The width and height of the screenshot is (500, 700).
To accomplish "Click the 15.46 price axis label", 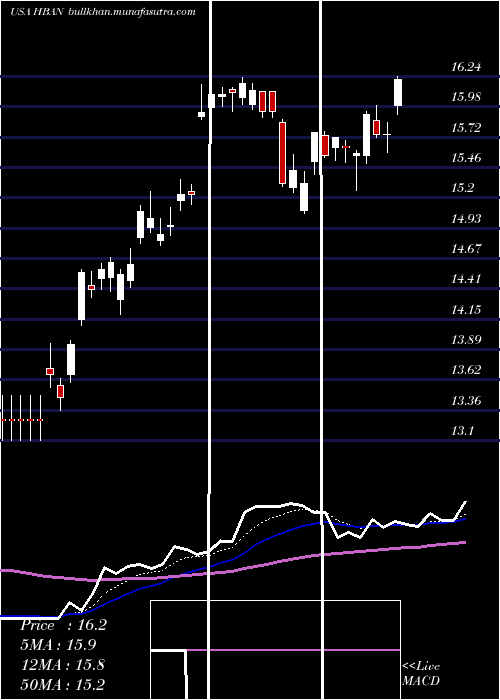I will pyautogui.click(x=466, y=158).
